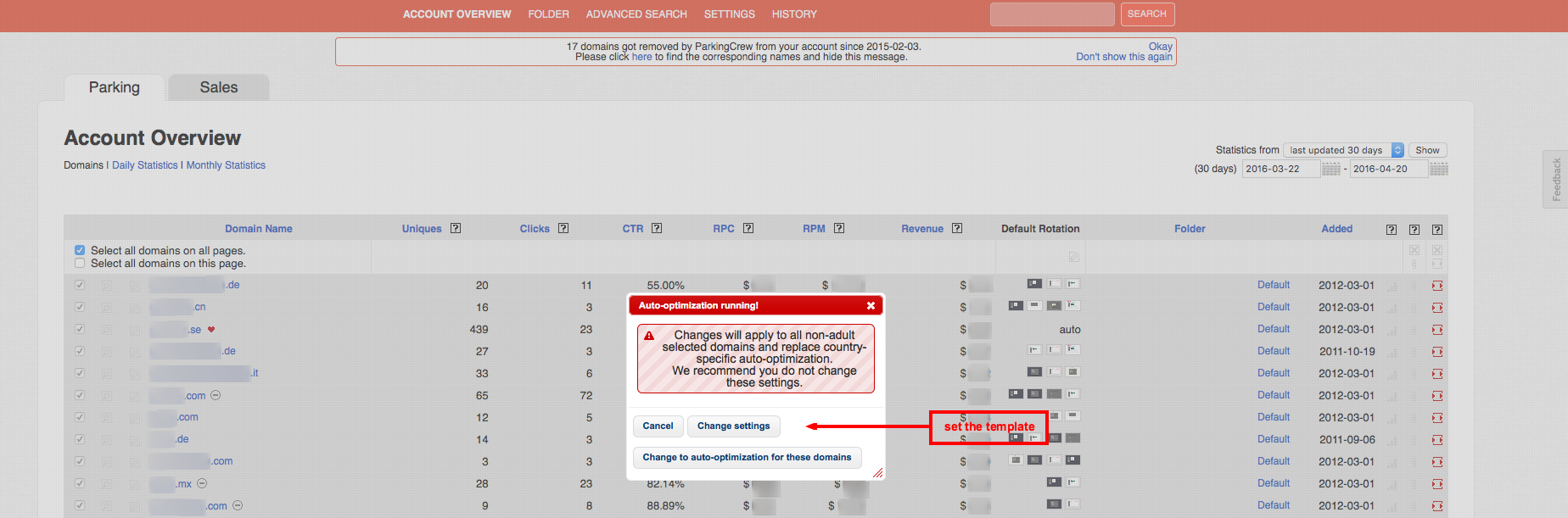This screenshot has width=1568, height=518.
Task: Open the end date calendar picker
Action: click(x=1438, y=169)
